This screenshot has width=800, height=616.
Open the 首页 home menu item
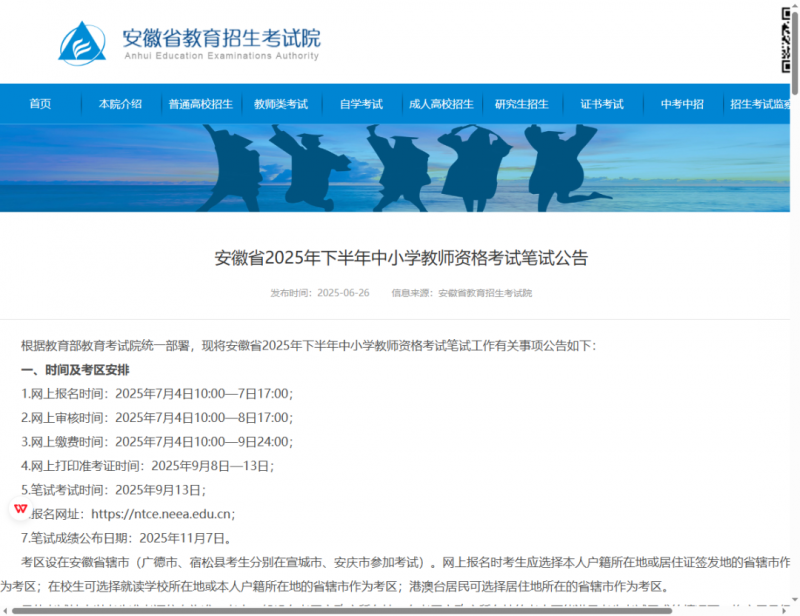point(40,104)
